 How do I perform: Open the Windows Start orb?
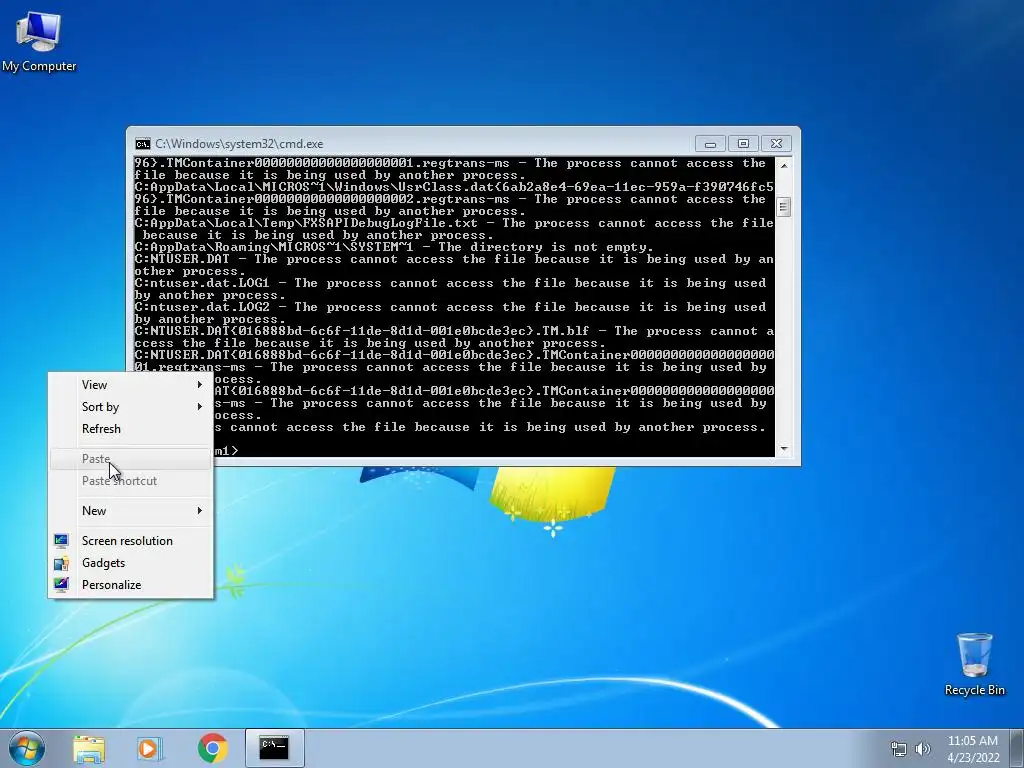pyautogui.click(x=27, y=748)
